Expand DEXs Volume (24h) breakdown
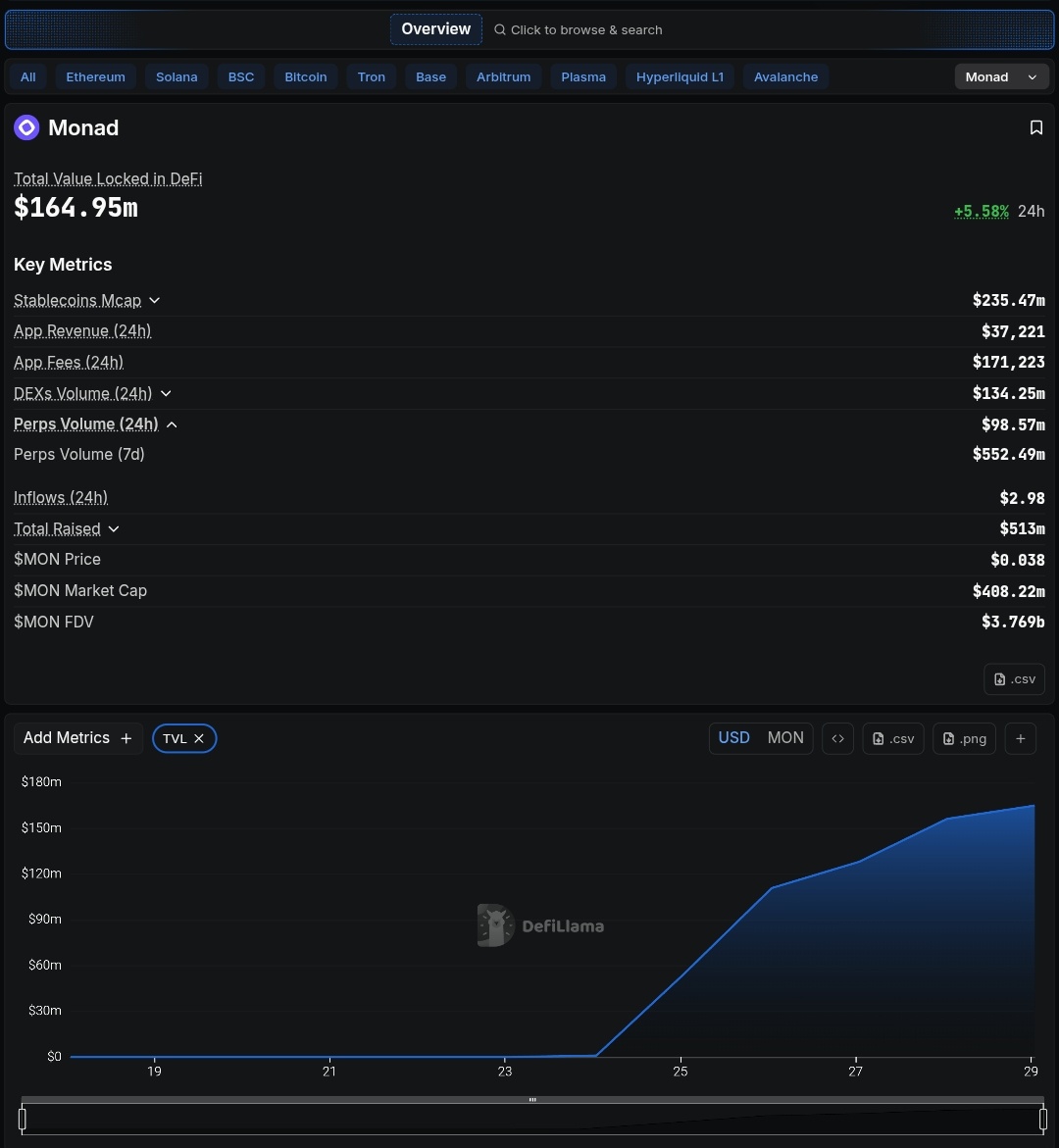The width and height of the screenshot is (1059, 1148). pyautogui.click(x=166, y=393)
